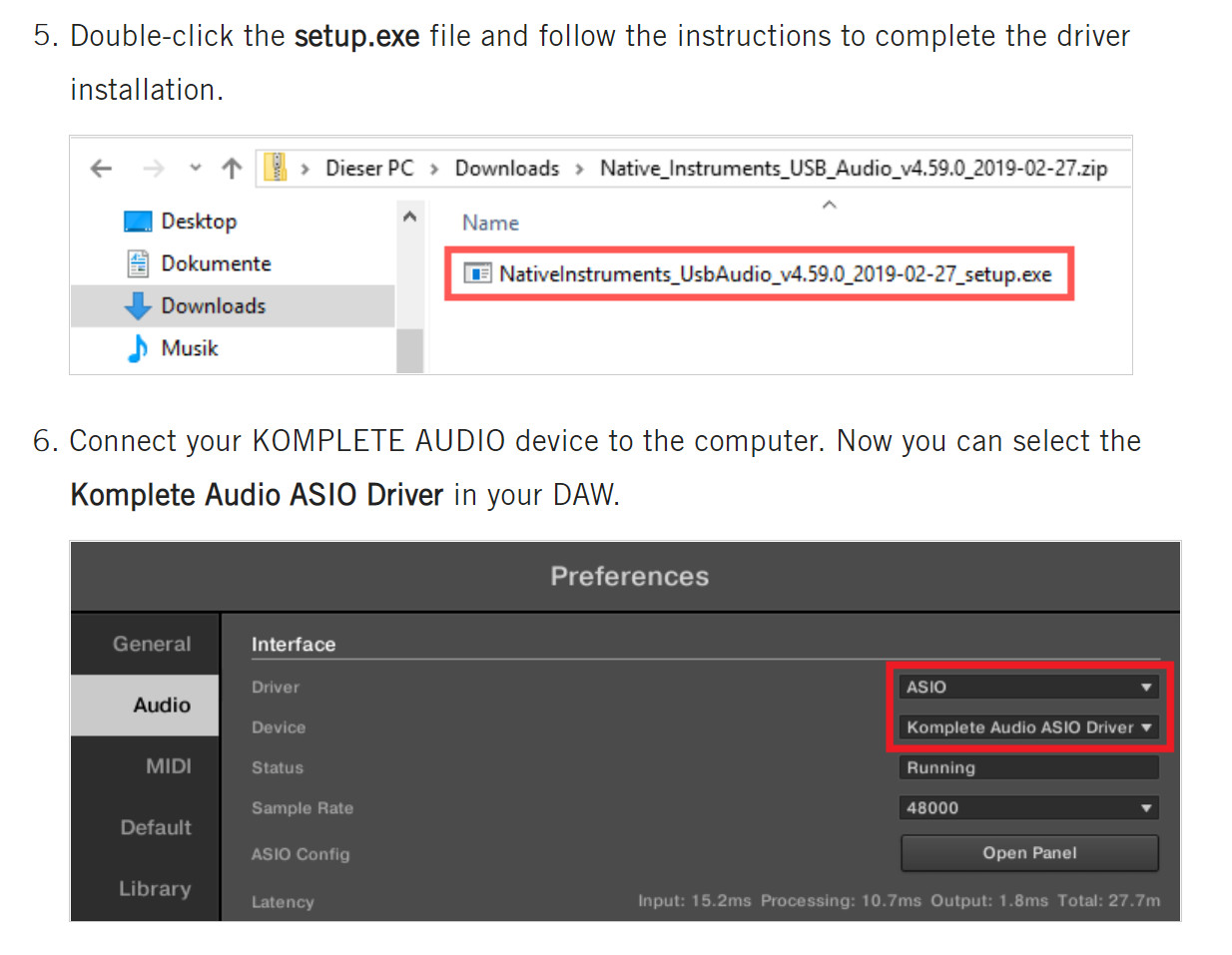Viewport: 1232px width, 955px height.
Task: Click the Musik note icon
Action: (x=138, y=348)
